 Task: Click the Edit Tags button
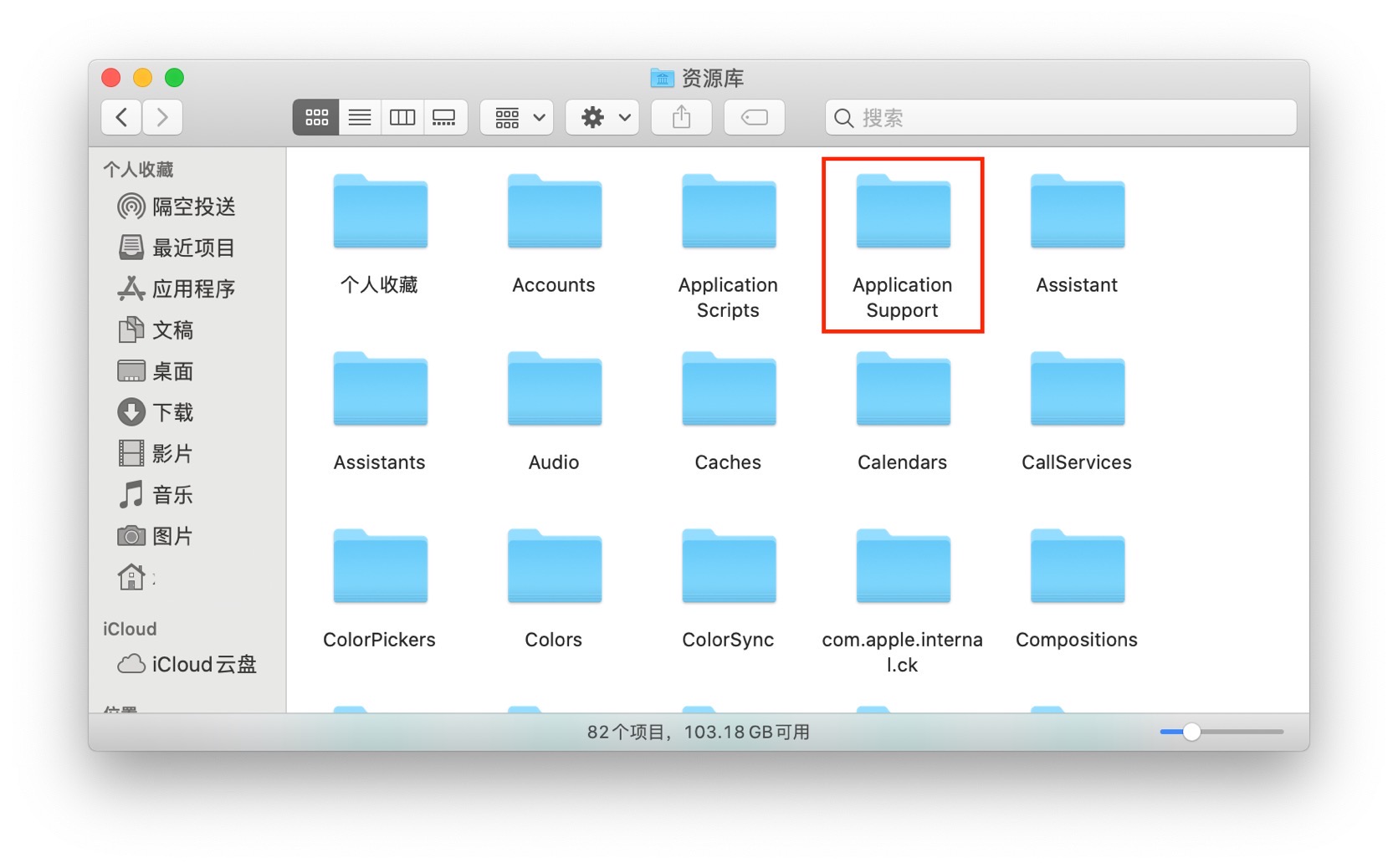pos(754,118)
